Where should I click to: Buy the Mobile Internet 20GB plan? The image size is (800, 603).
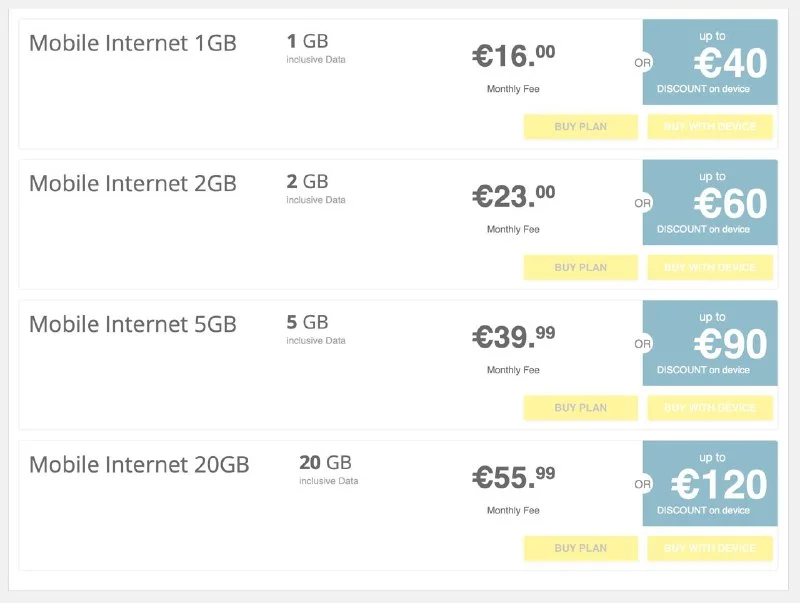pyautogui.click(x=580, y=548)
